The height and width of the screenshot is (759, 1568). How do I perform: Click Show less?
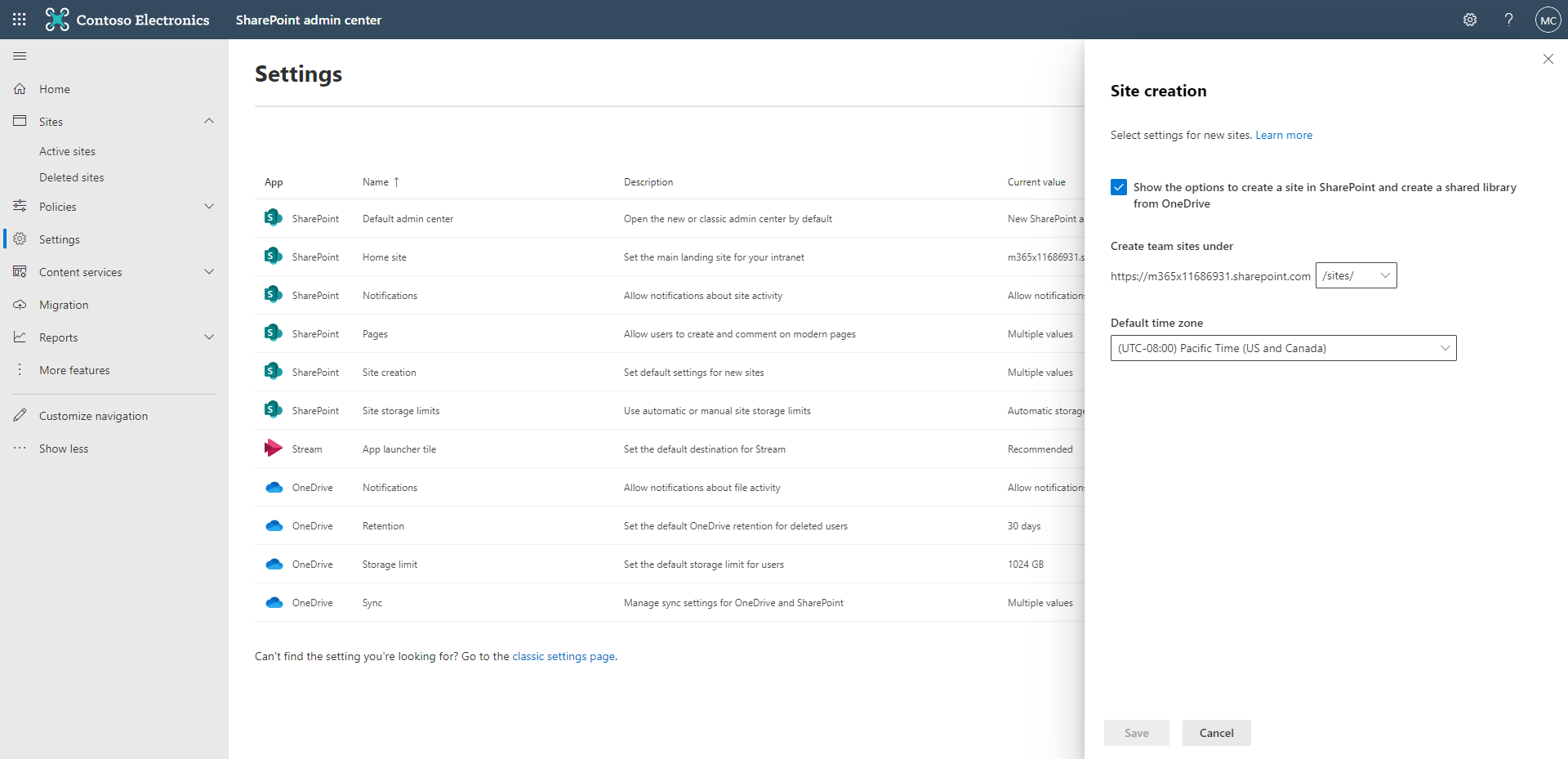[64, 449]
